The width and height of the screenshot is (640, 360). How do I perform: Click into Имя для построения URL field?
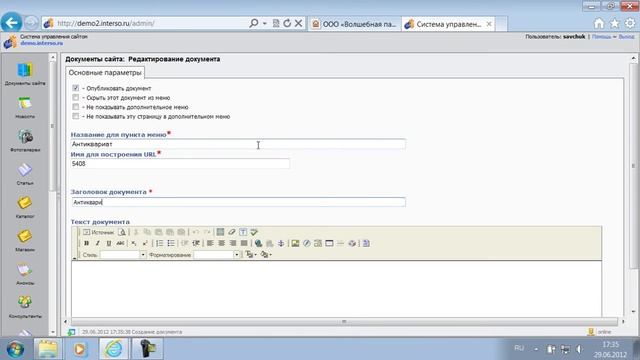coord(180,164)
